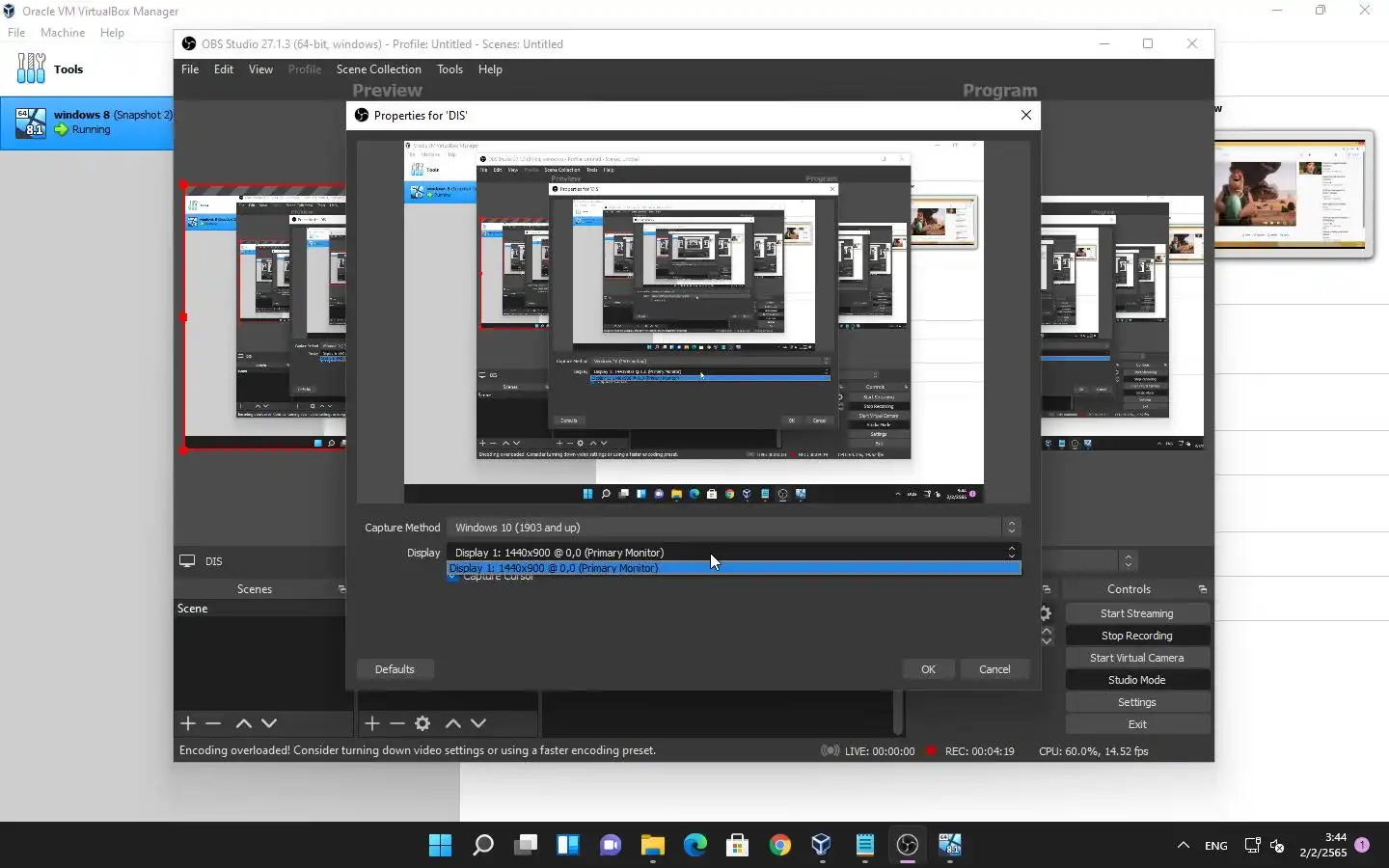1389x868 pixels.
Task: Click the CPU usage and fps readout
Action: click(x=1094, y=751)
